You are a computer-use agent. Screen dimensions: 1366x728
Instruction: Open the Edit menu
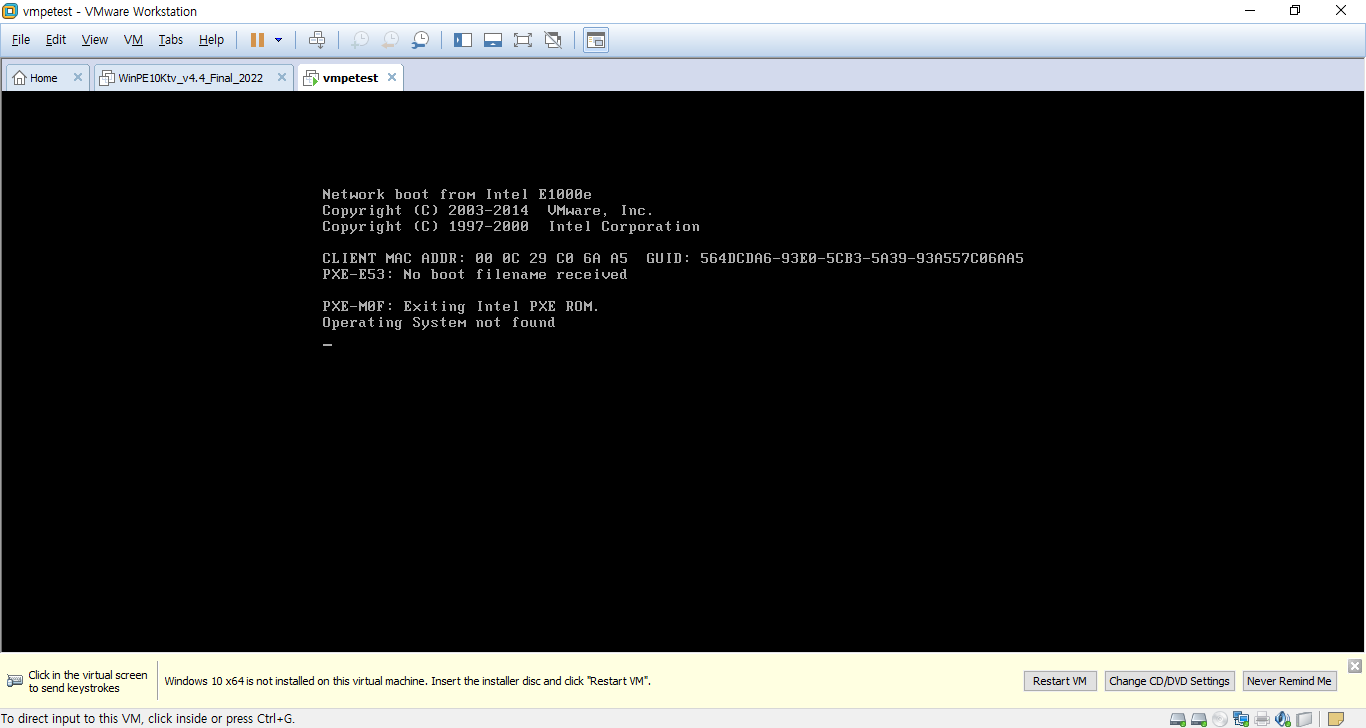pyautogui.click(x=56, y=40)
